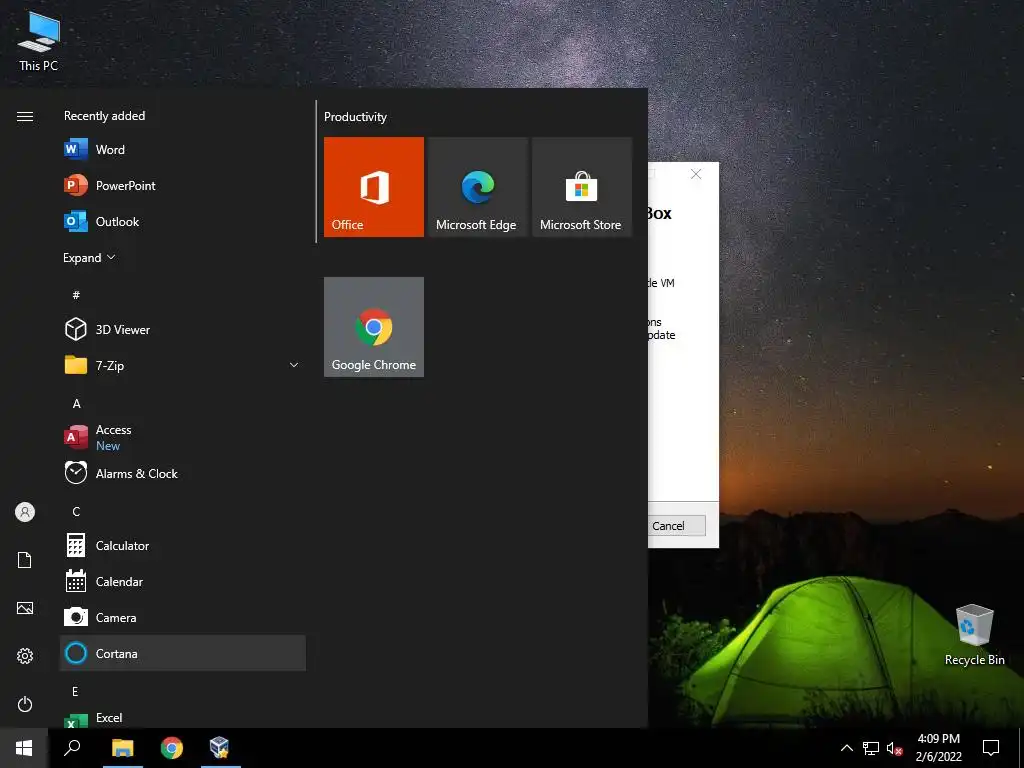Viewport: 1024px width, 768px height.
Task: Click the Recently added heading
Action: point(104,116)
